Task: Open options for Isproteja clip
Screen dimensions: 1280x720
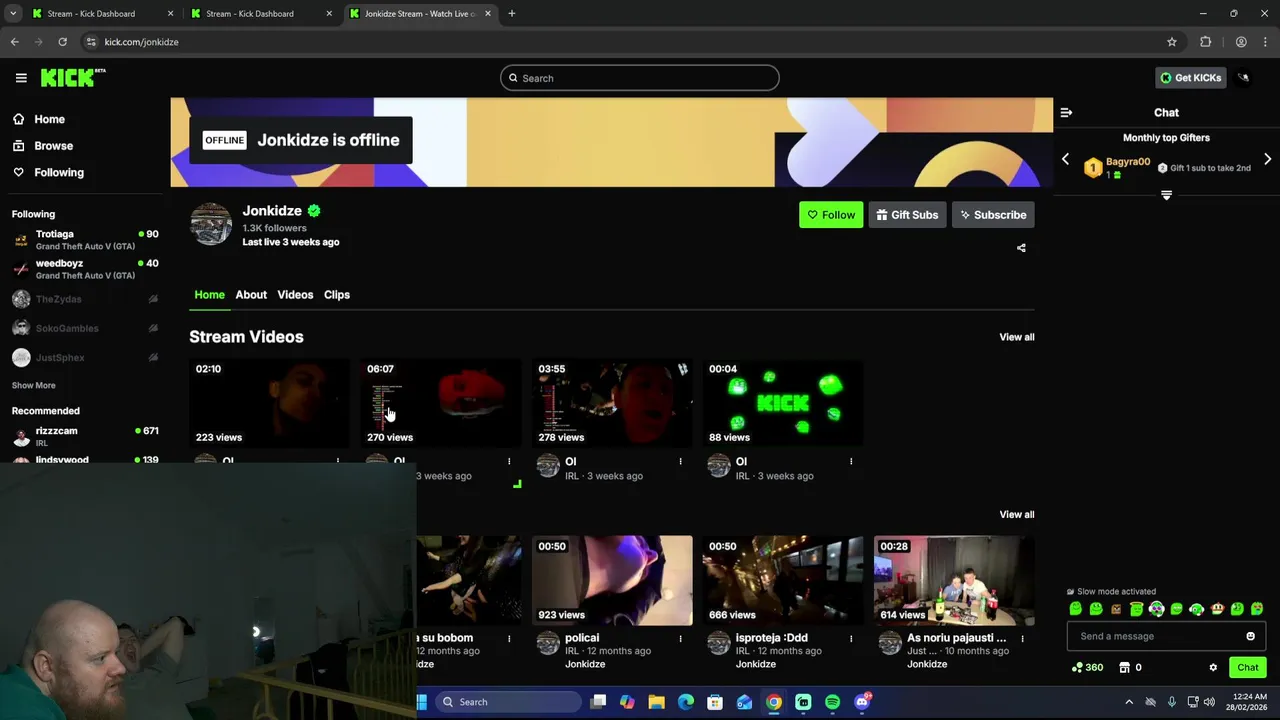Action: pos(851,638)
